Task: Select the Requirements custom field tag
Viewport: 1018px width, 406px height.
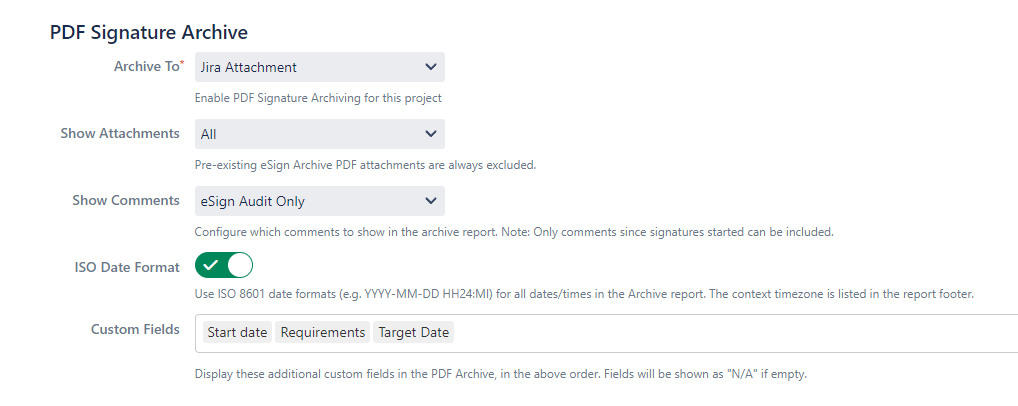Action: [322, 333]
